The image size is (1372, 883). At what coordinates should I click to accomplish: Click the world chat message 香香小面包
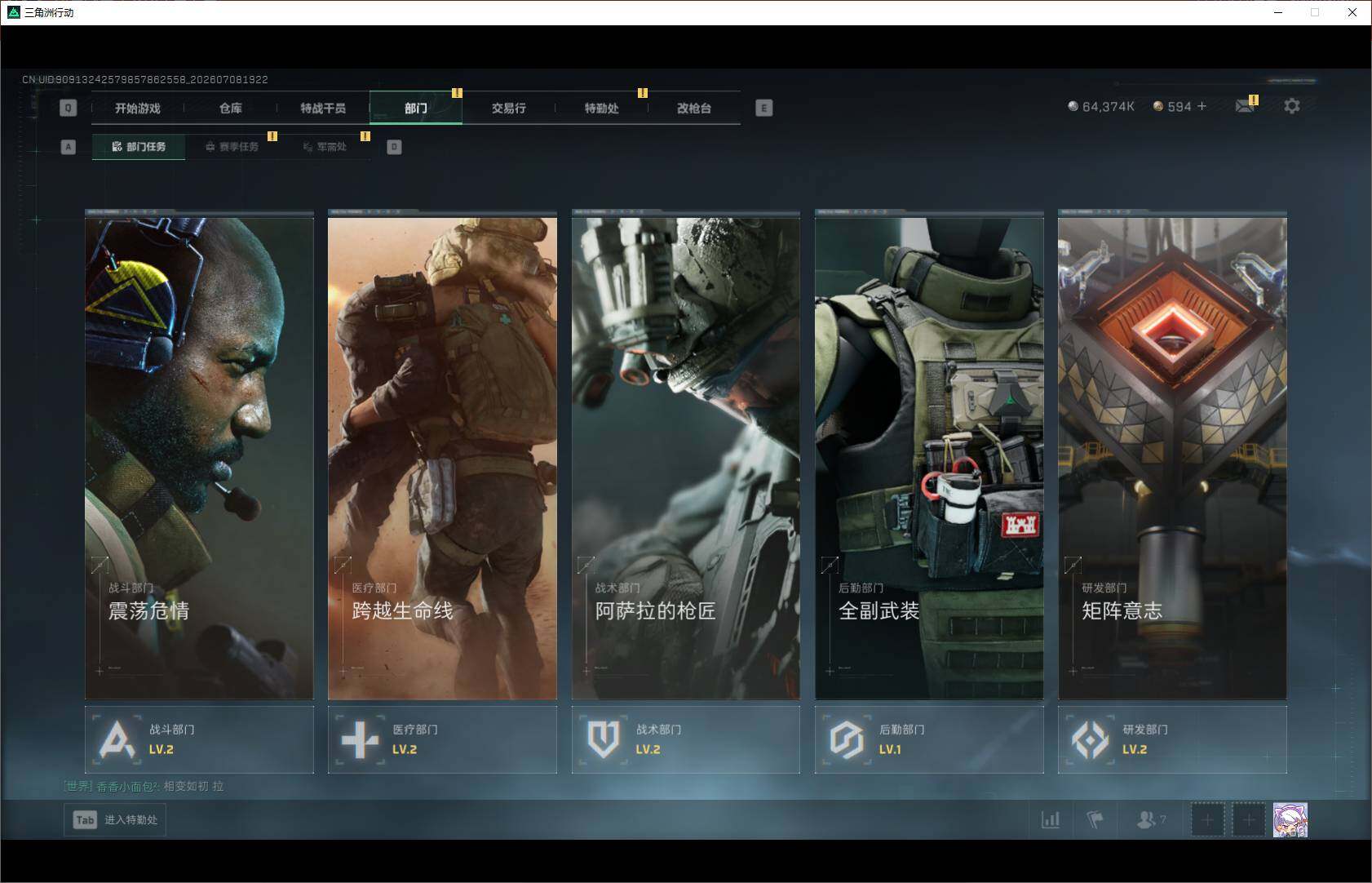(x=144, y=787)
